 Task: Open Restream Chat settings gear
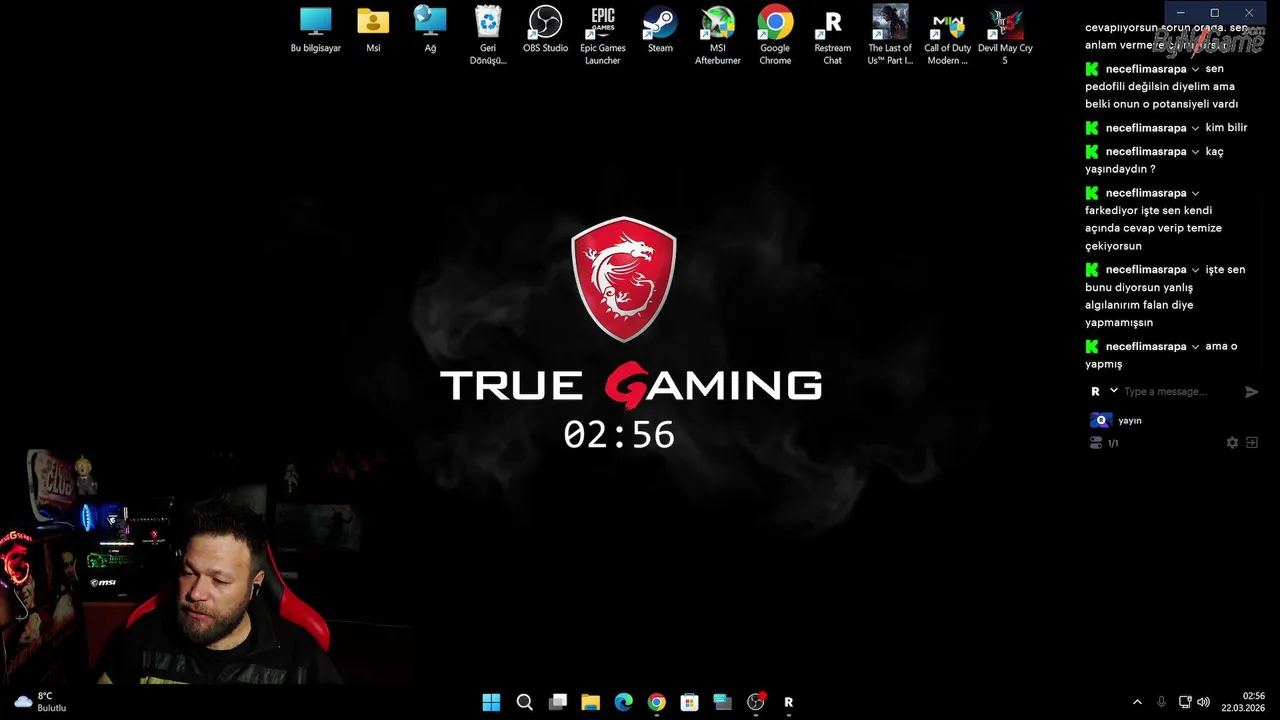pos(1232,443)
